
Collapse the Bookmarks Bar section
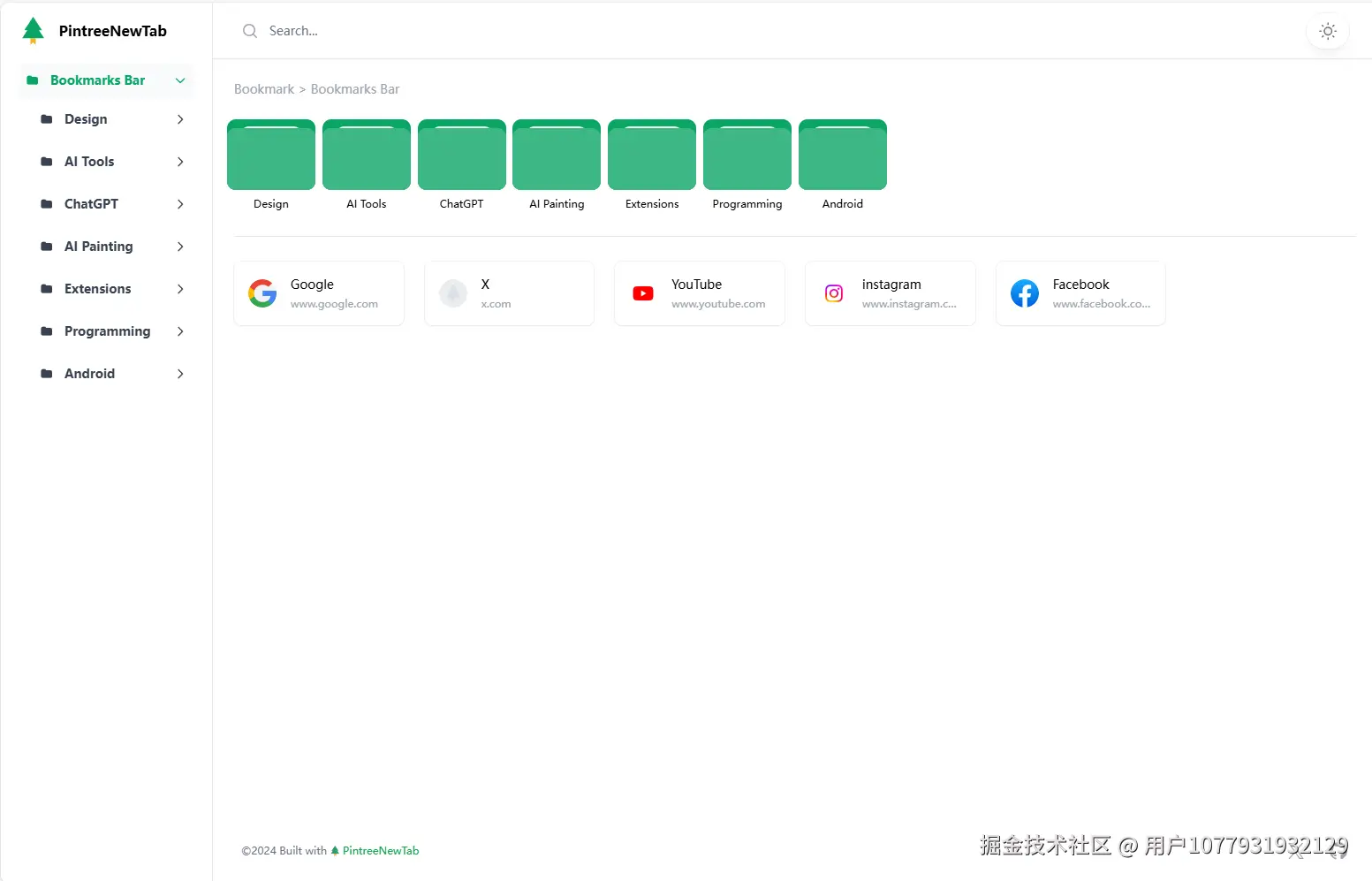180,80
